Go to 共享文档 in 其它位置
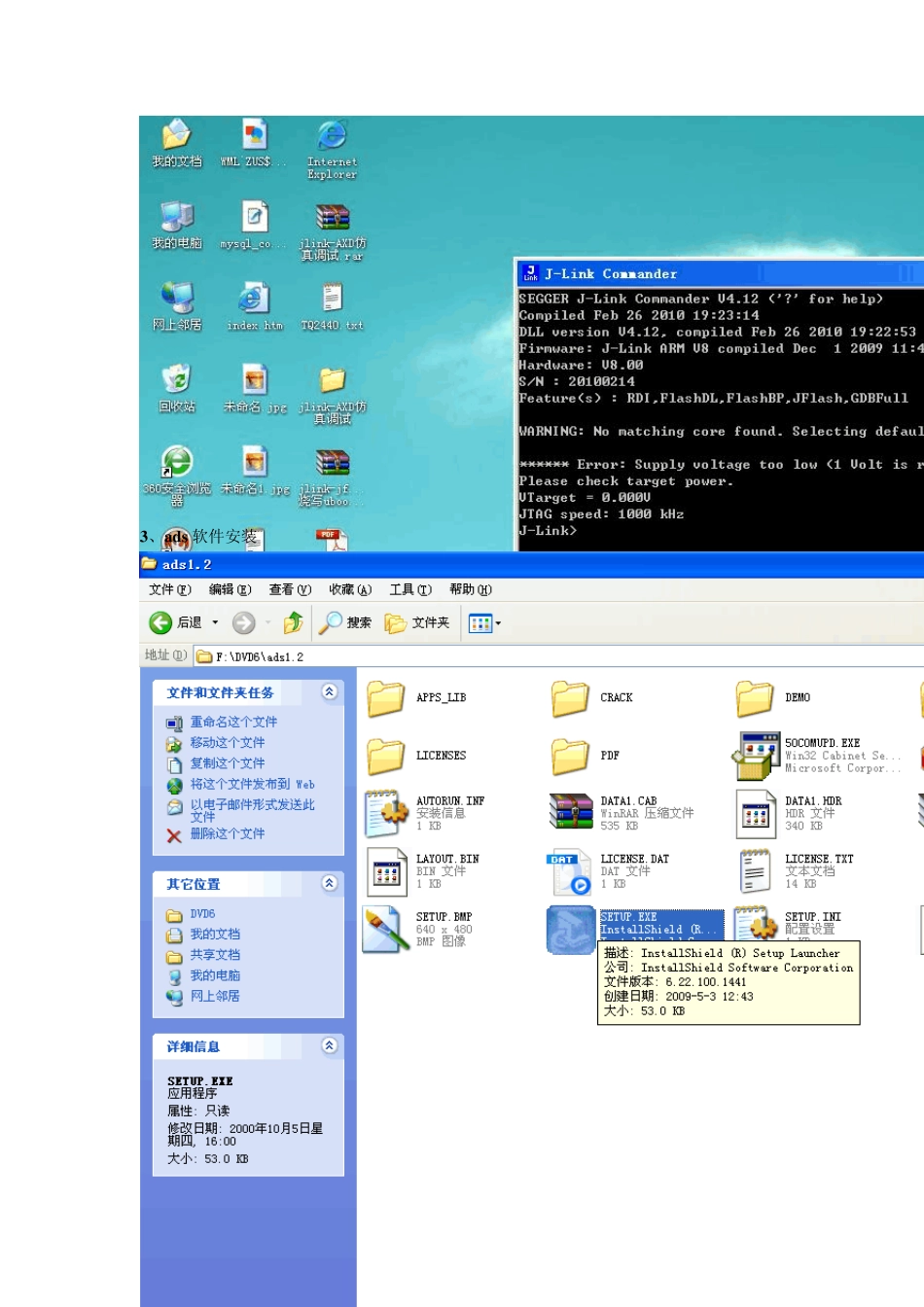 coord(215,955)
